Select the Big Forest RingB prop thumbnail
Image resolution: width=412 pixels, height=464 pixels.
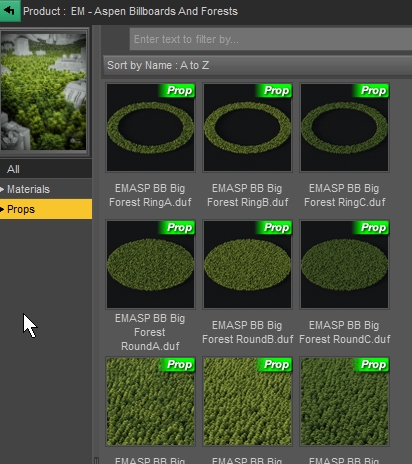247,127
